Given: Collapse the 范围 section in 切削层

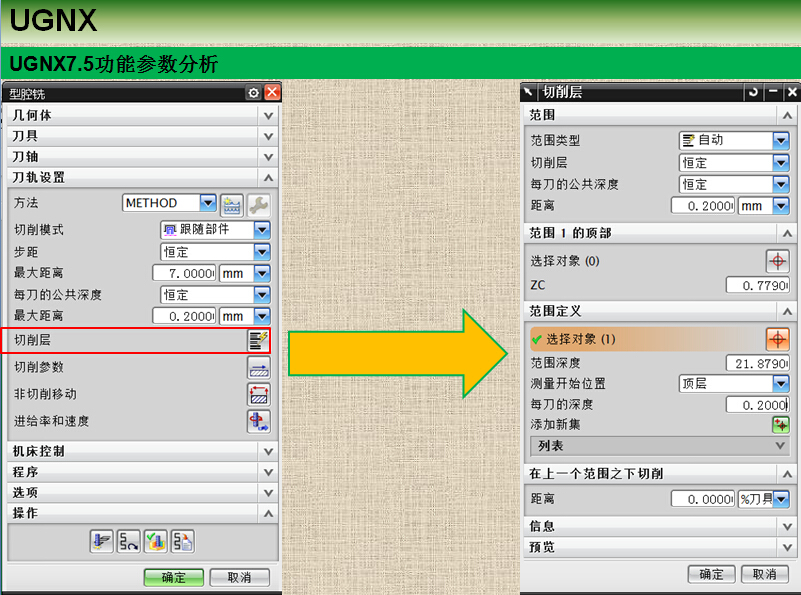Looking at the screenshot, I should [787, 116].
